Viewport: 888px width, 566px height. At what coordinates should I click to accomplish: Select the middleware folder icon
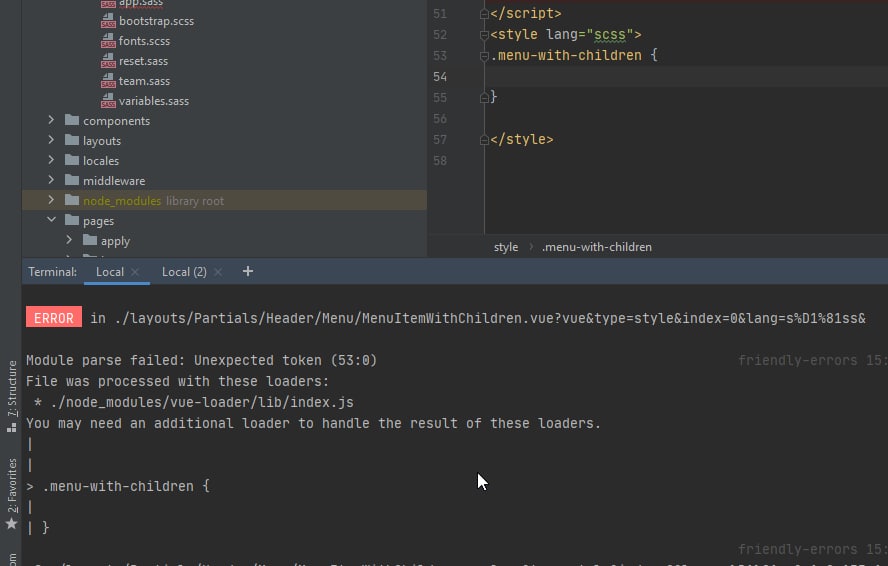[72, 180]
